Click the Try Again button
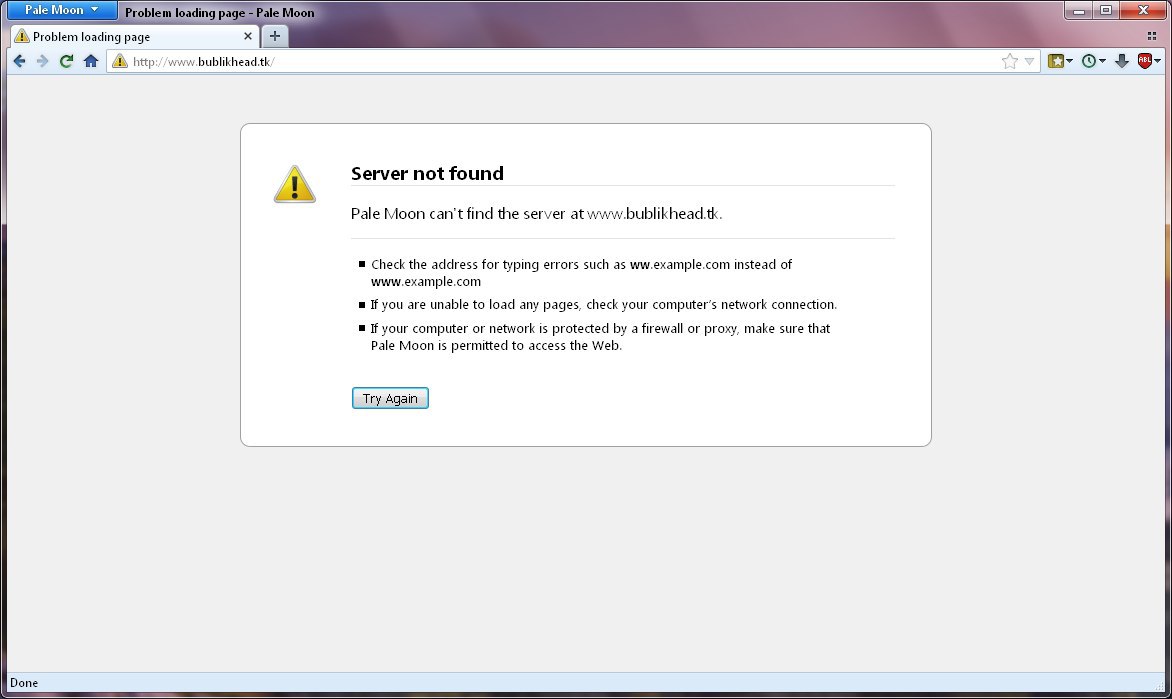 [390, 398]
